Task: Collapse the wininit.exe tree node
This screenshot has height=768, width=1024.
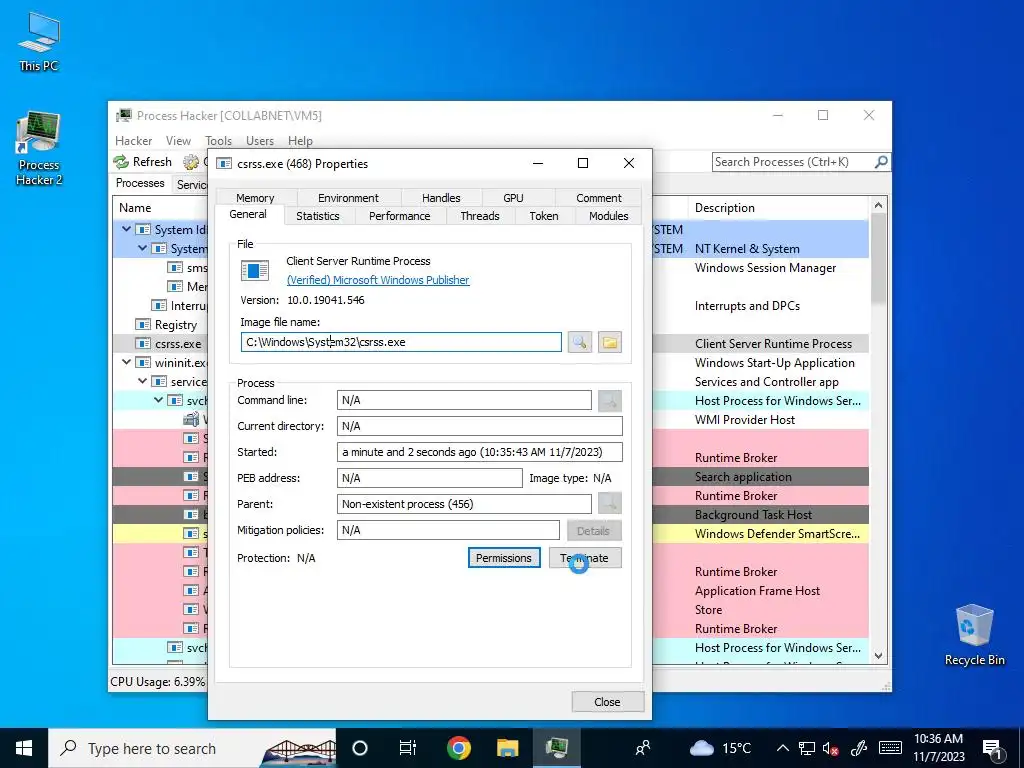Action: click(x=127, y=362)
